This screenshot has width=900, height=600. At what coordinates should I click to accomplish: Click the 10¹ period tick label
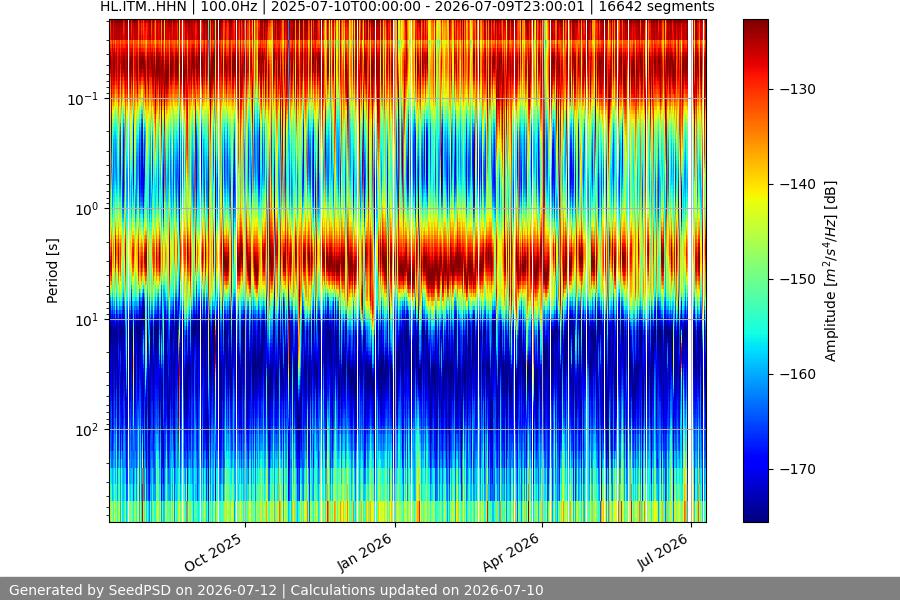pos(87,320)
